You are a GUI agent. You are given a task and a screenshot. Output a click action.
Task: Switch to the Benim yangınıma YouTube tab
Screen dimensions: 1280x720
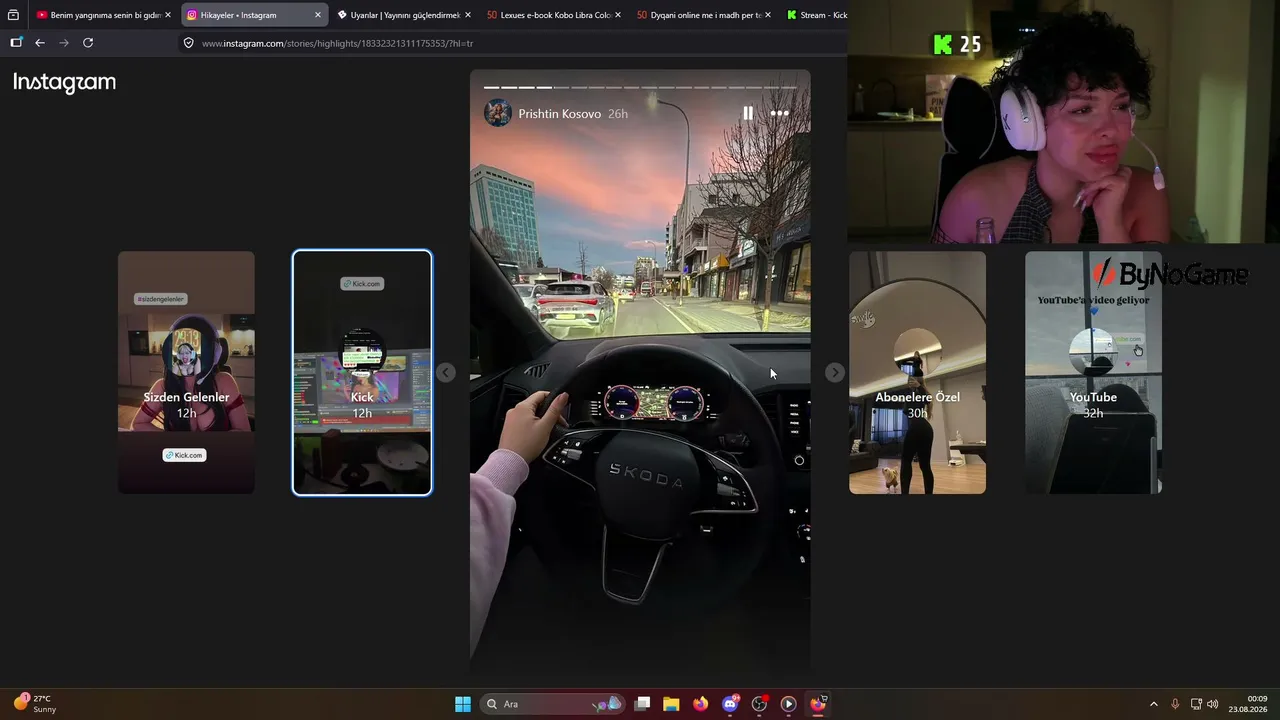tap(104, 15)
